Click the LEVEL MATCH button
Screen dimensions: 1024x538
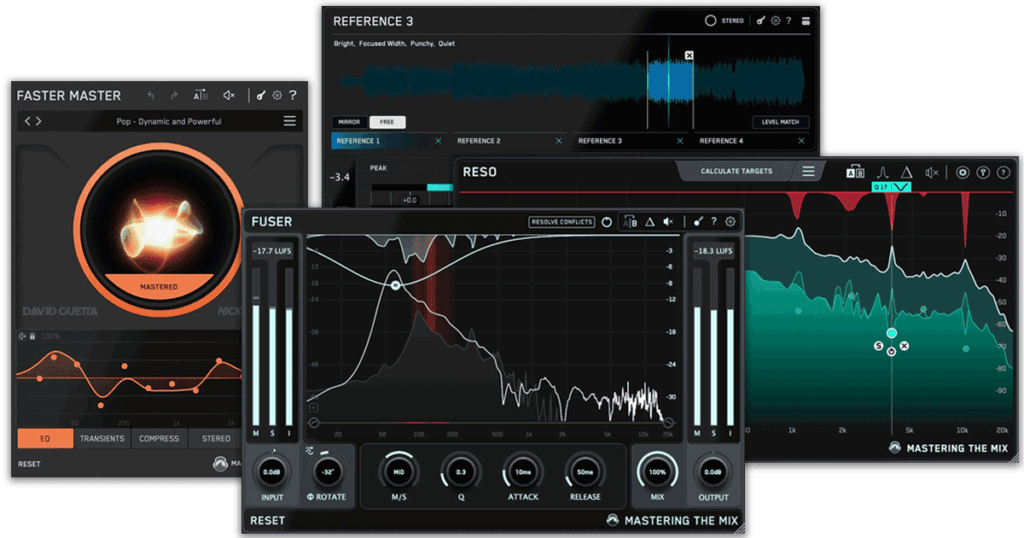pos(780,122)
